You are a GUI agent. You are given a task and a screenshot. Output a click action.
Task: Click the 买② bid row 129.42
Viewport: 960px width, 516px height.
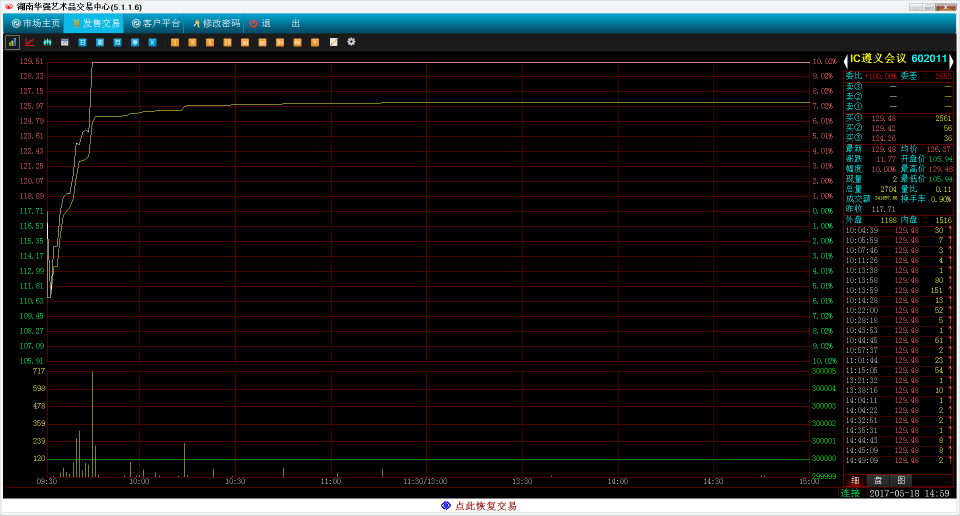(x=899, y=128)
